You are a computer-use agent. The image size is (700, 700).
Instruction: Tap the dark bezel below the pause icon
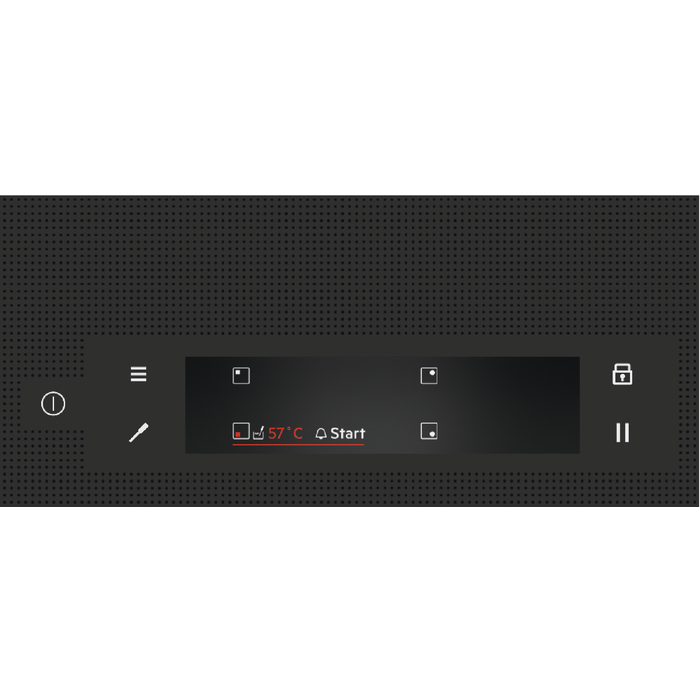point(622,458)
